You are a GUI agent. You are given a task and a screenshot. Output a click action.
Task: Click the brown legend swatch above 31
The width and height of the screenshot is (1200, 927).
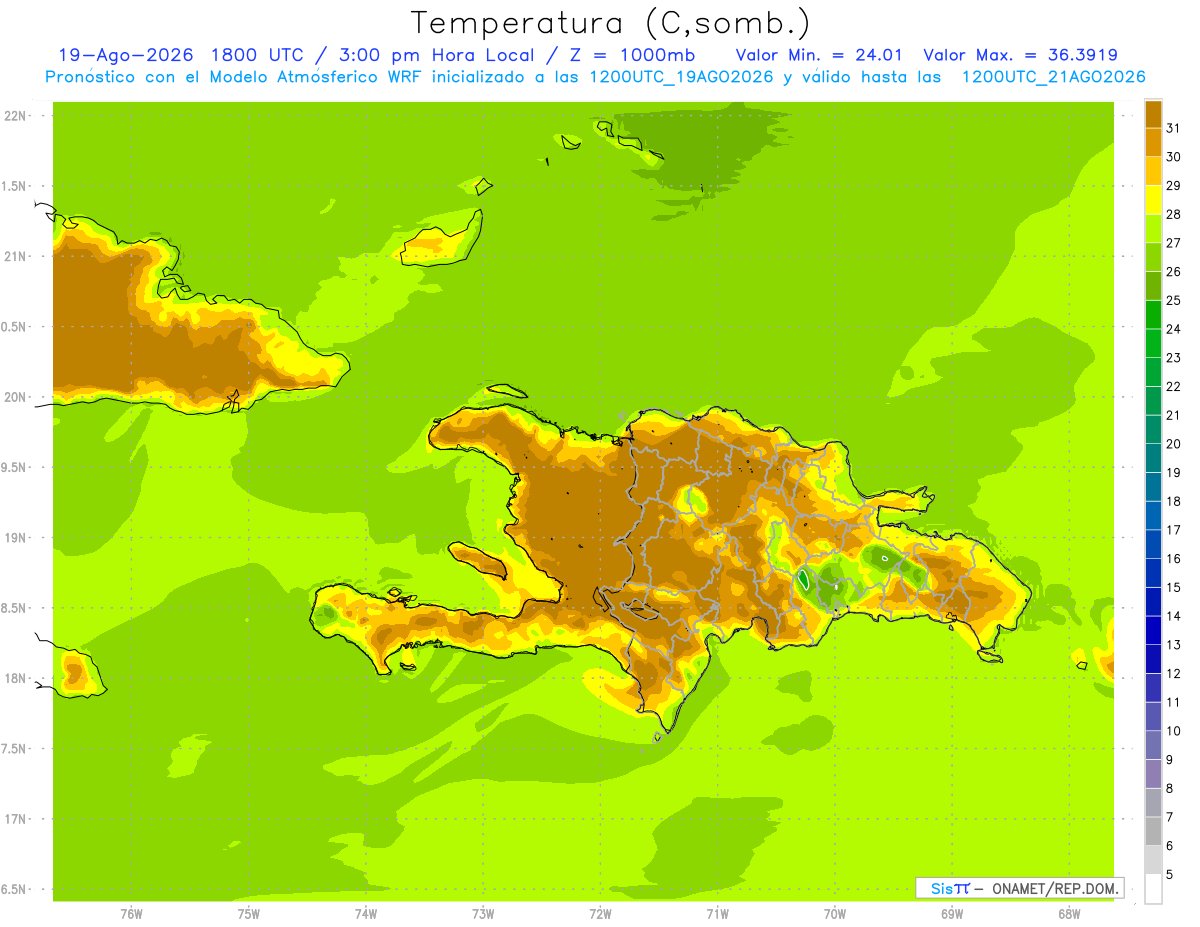click(x=1153, y=114)
